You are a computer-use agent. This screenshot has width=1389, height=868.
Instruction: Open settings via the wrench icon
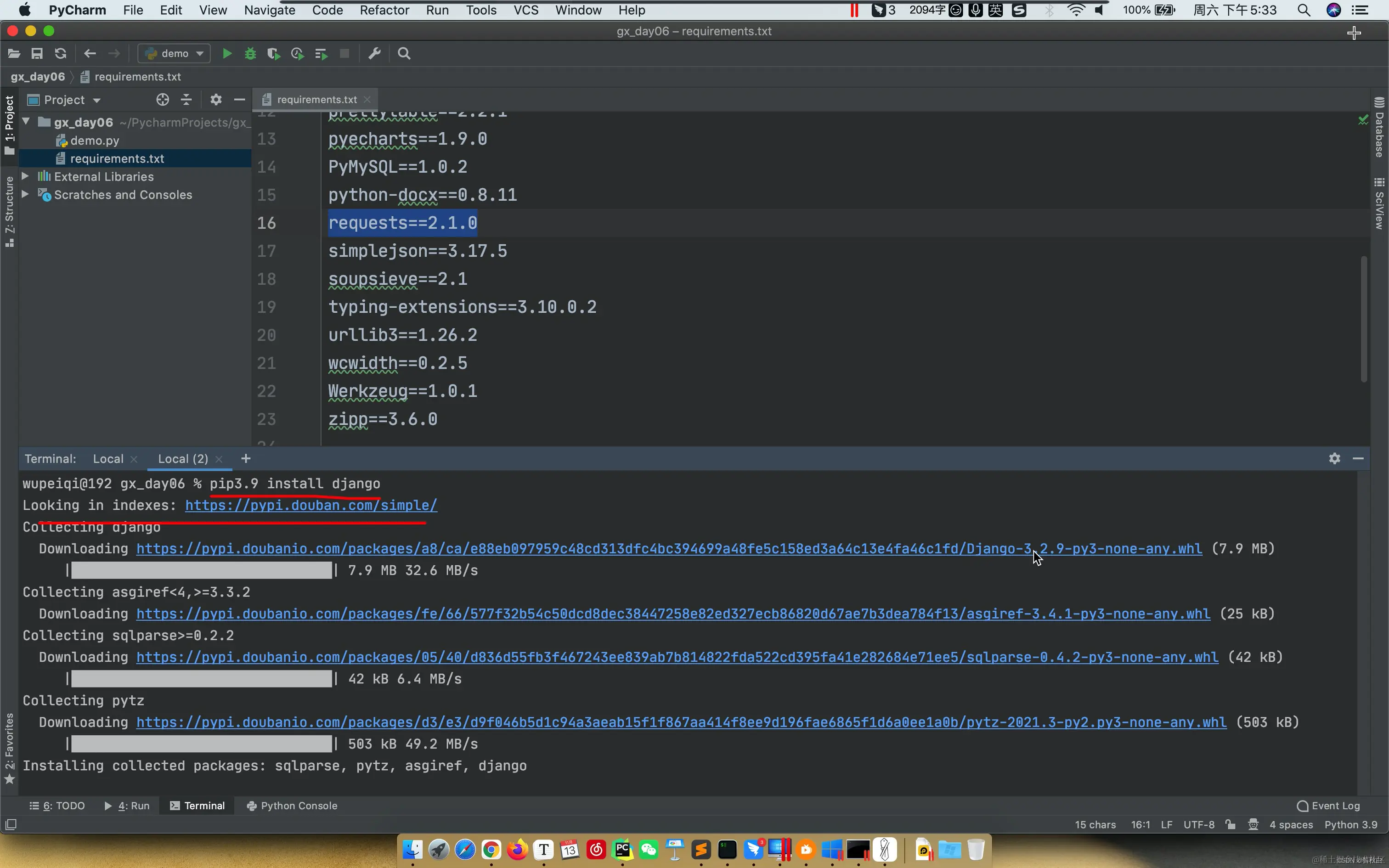tap(374, 53)
